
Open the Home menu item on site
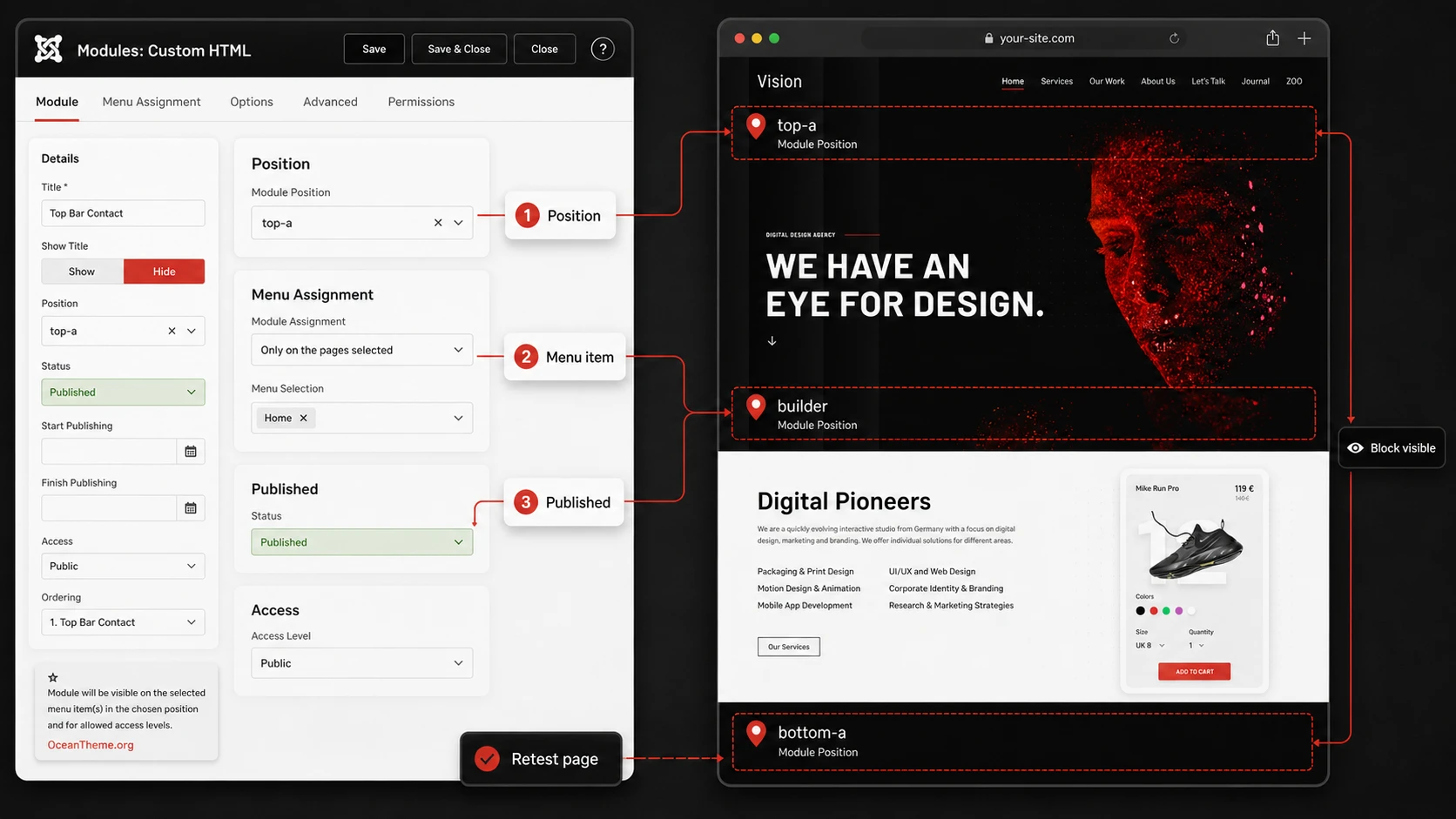click(x=1013, y=81)
